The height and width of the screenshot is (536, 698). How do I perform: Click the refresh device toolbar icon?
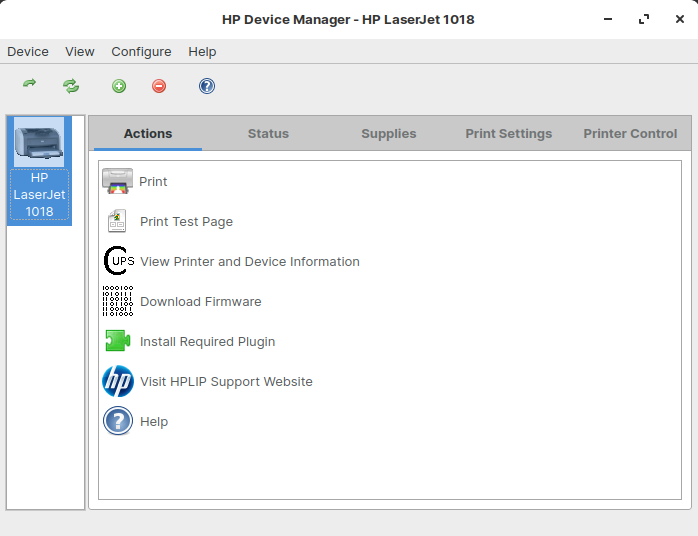click(71, 86)
